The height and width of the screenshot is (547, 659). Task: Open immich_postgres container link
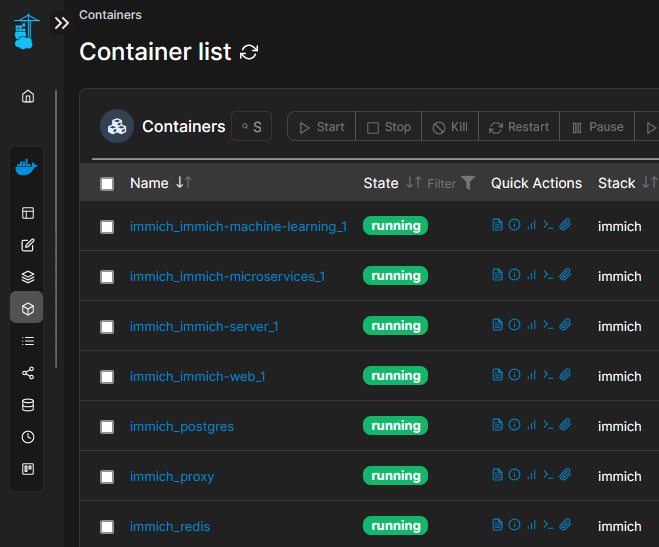point(182,426)
